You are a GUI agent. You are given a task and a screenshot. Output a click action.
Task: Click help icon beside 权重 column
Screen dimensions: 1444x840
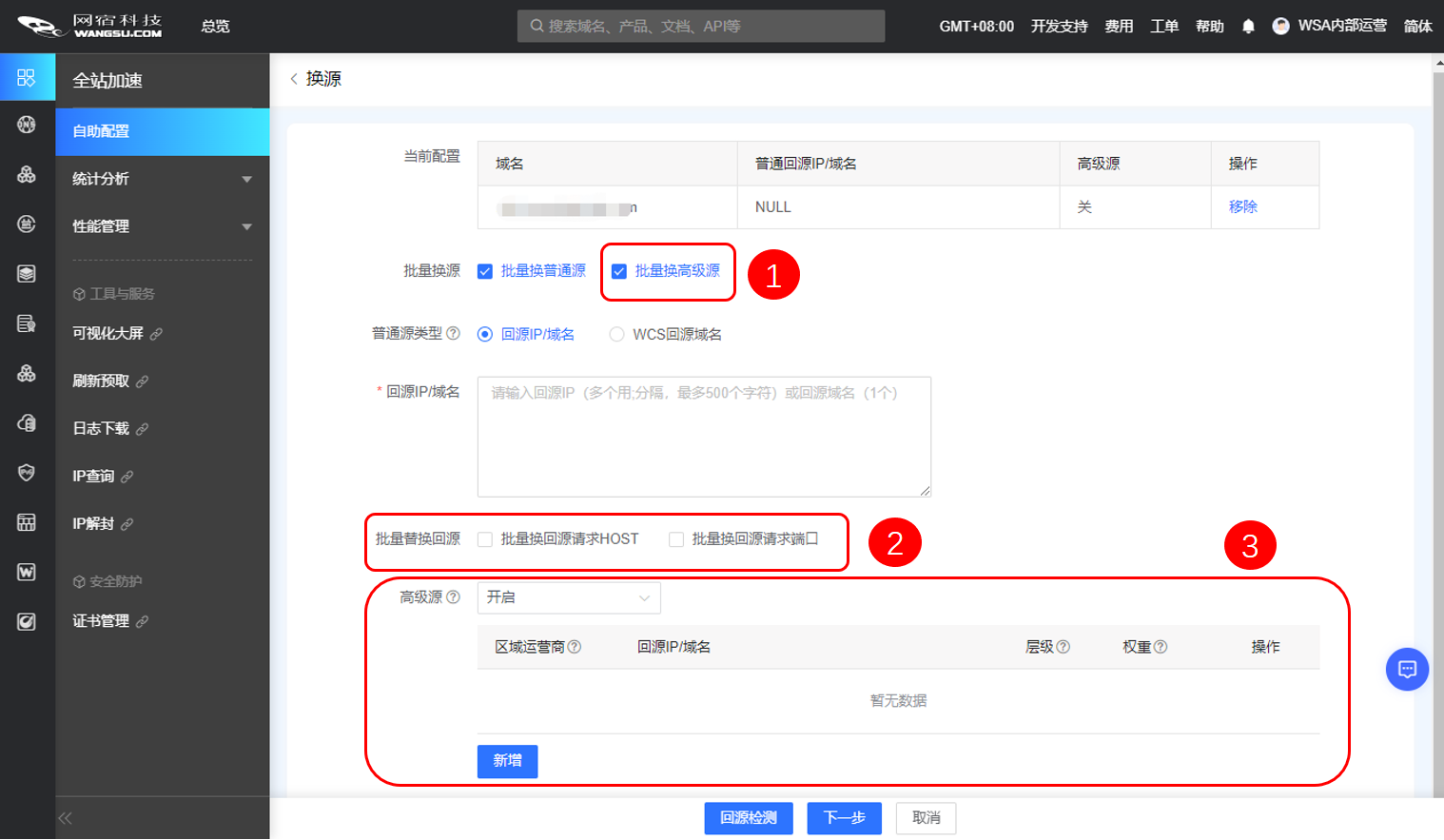1161,647
